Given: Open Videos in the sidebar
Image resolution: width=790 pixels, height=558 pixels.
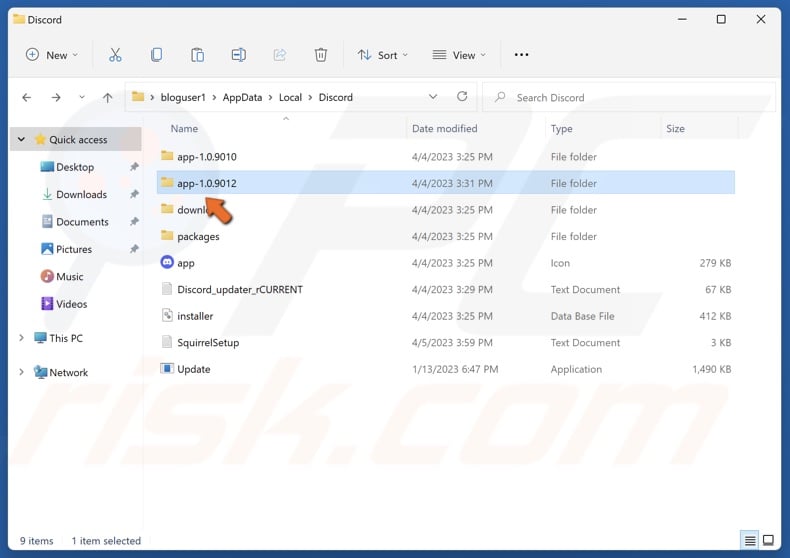Looking at the screenshot, I should 71,304.
